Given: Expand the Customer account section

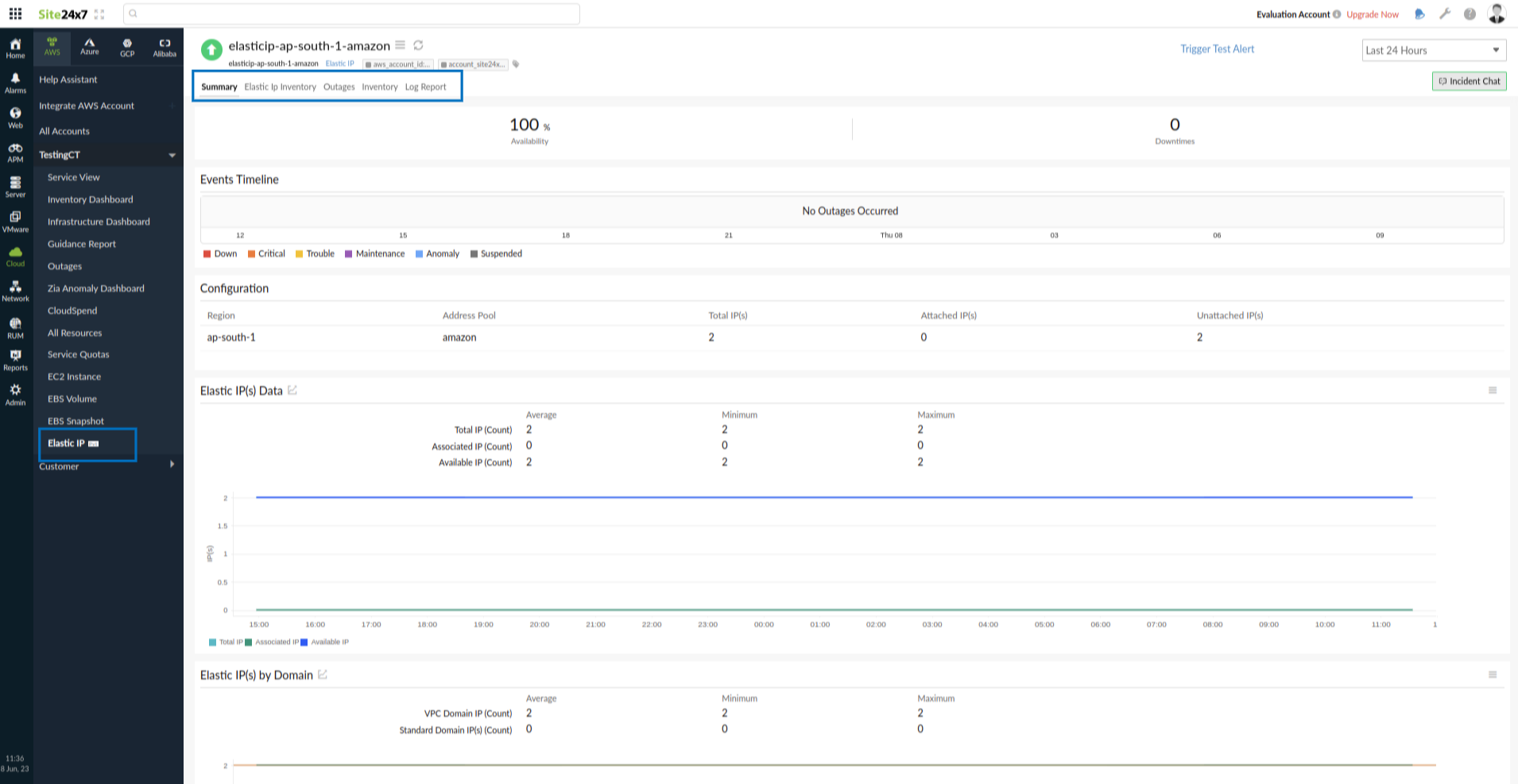Looking at the screenshot, I should (172, 465).
